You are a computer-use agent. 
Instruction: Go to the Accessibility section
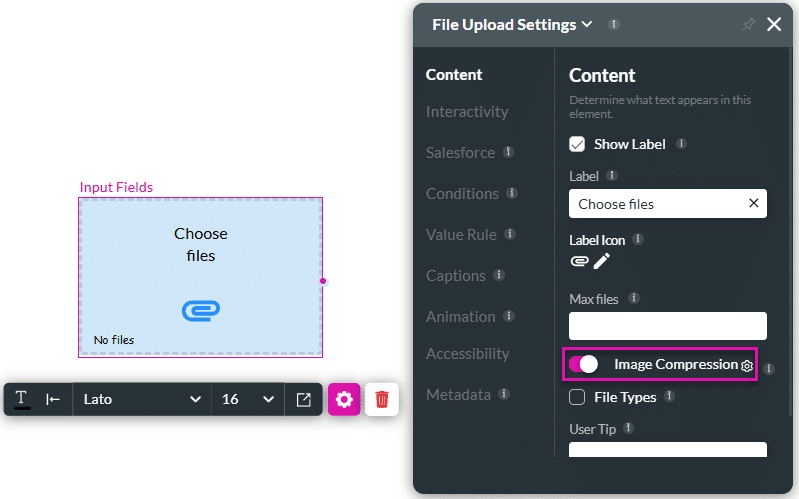(x=468, y=354)
